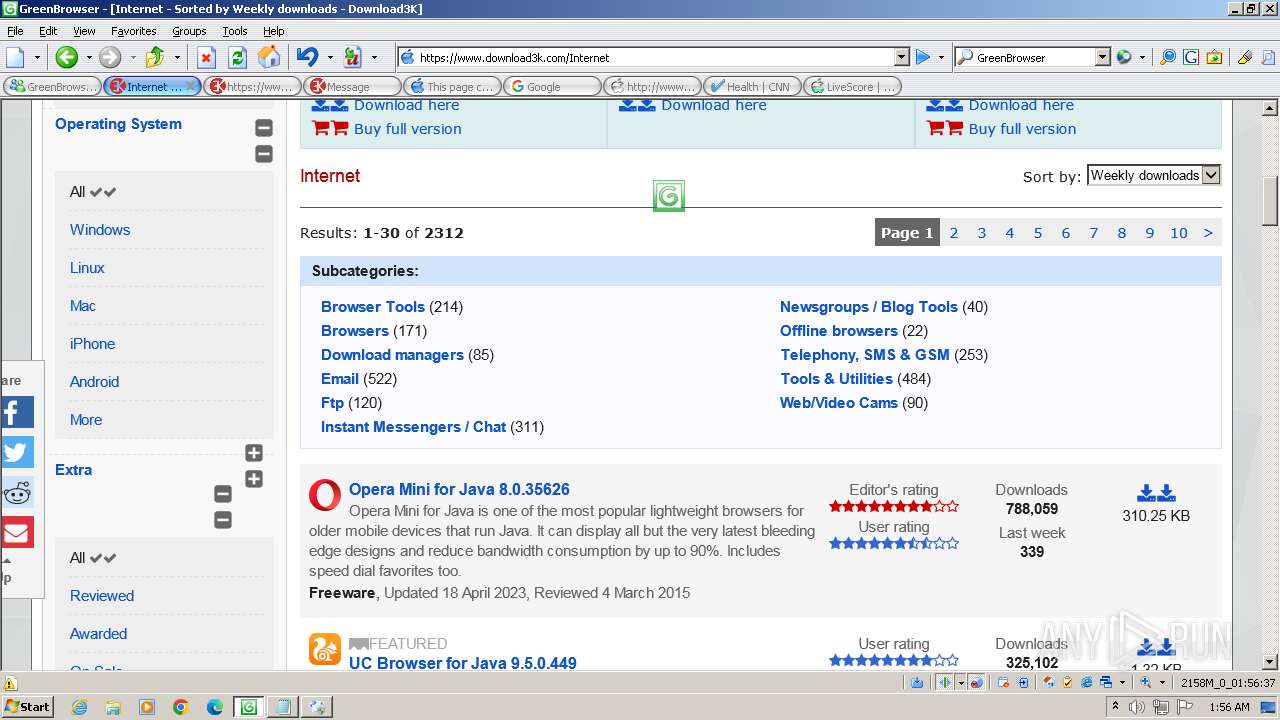Stop page loading with red X icon

coord(206,57)
